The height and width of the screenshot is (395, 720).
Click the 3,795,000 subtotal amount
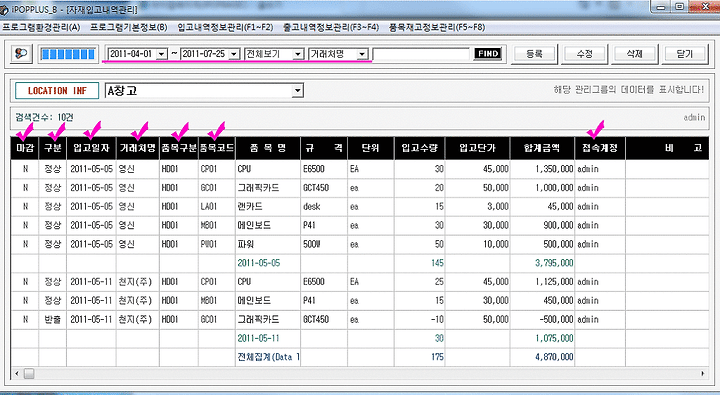click(x=554, y=263)
